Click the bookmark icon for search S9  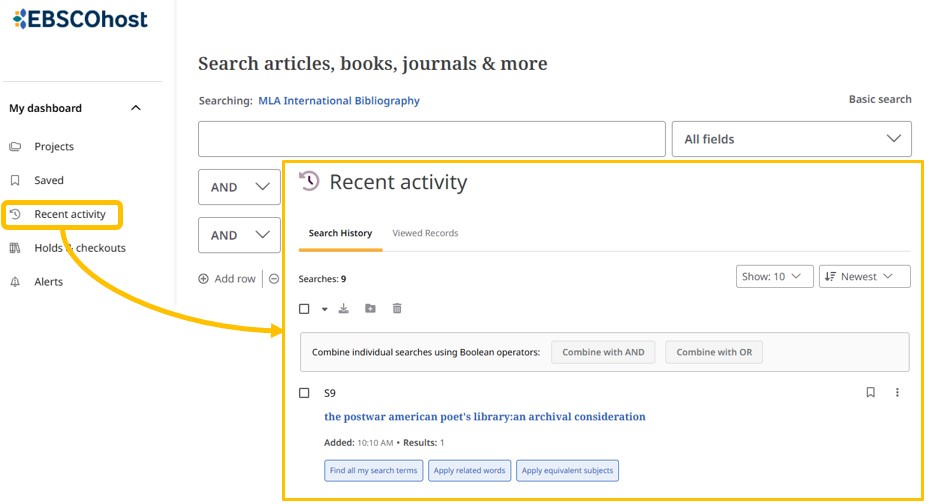(x=870, y=393)
